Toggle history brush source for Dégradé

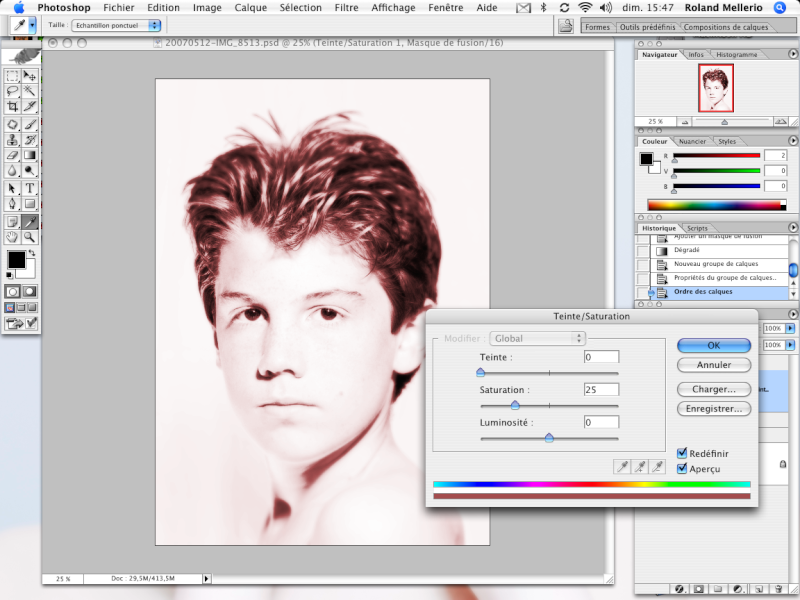(643, 251)
